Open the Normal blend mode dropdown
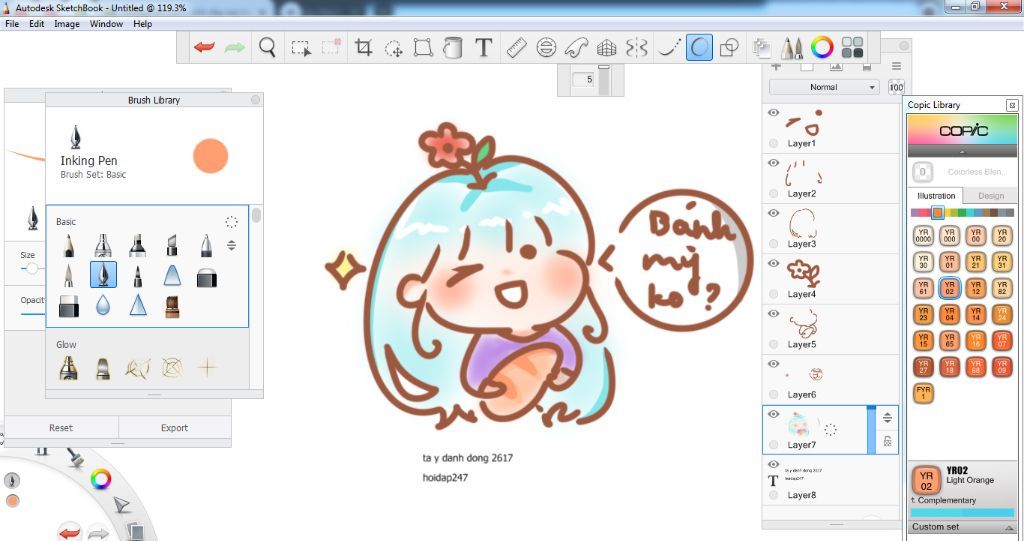The width and height of the screenshot is (1024, 541). tap(824, 87)
